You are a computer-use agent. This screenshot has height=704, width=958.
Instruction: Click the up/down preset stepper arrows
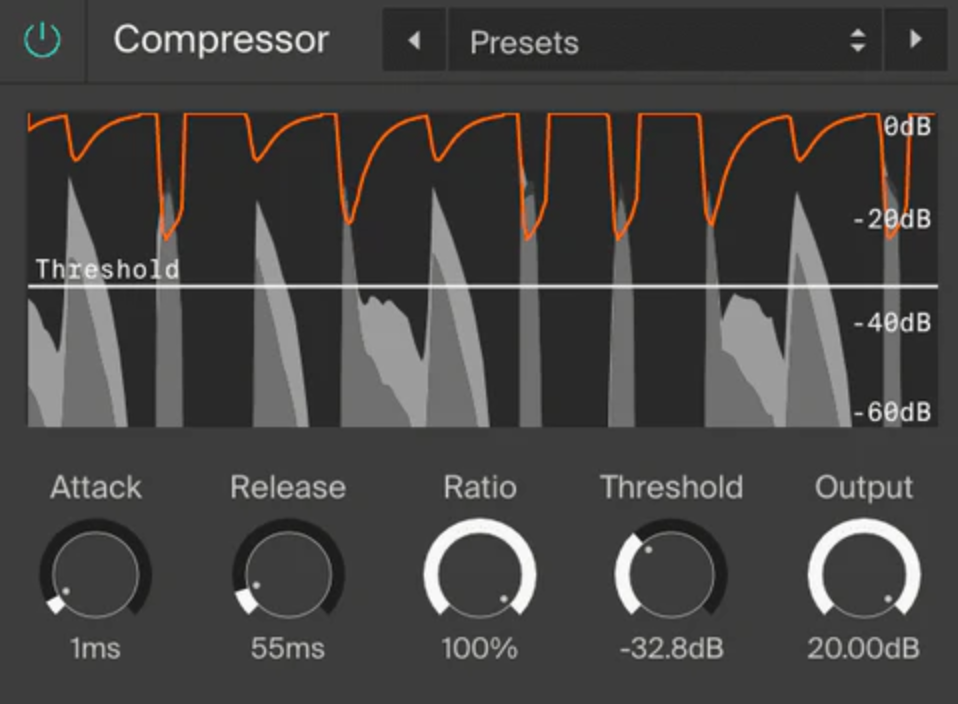click(x=857, y=42)
